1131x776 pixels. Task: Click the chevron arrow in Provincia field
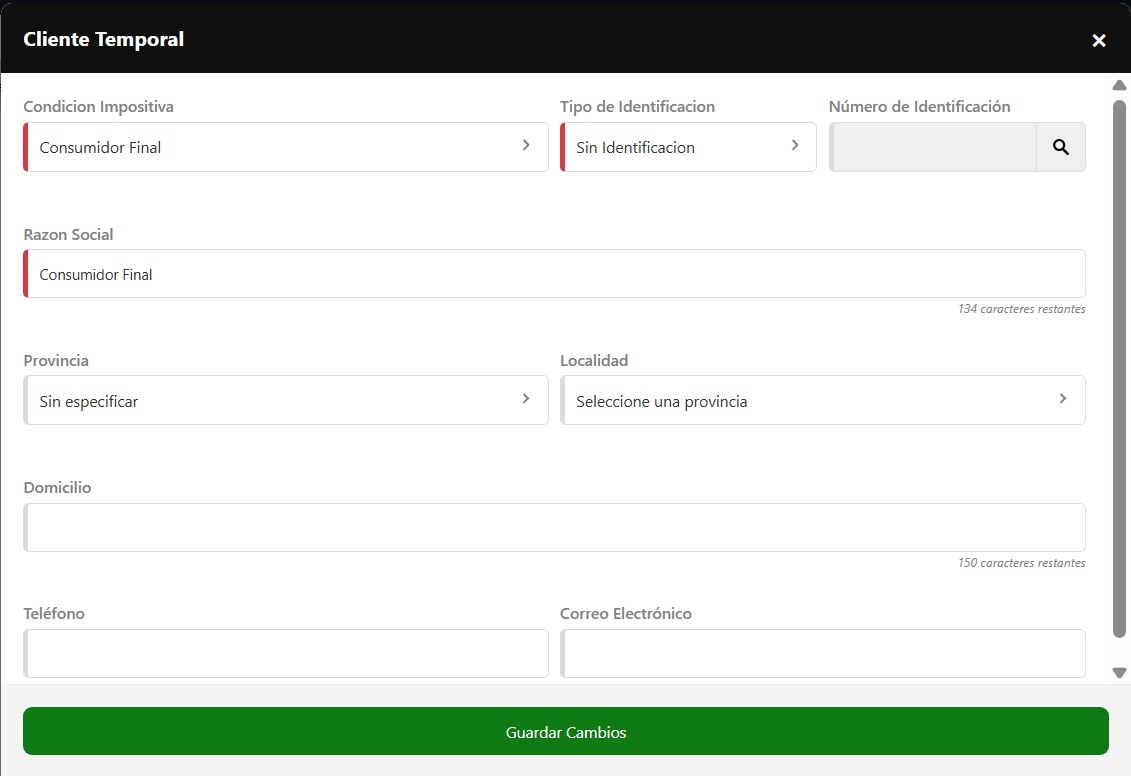coord(526,399)
